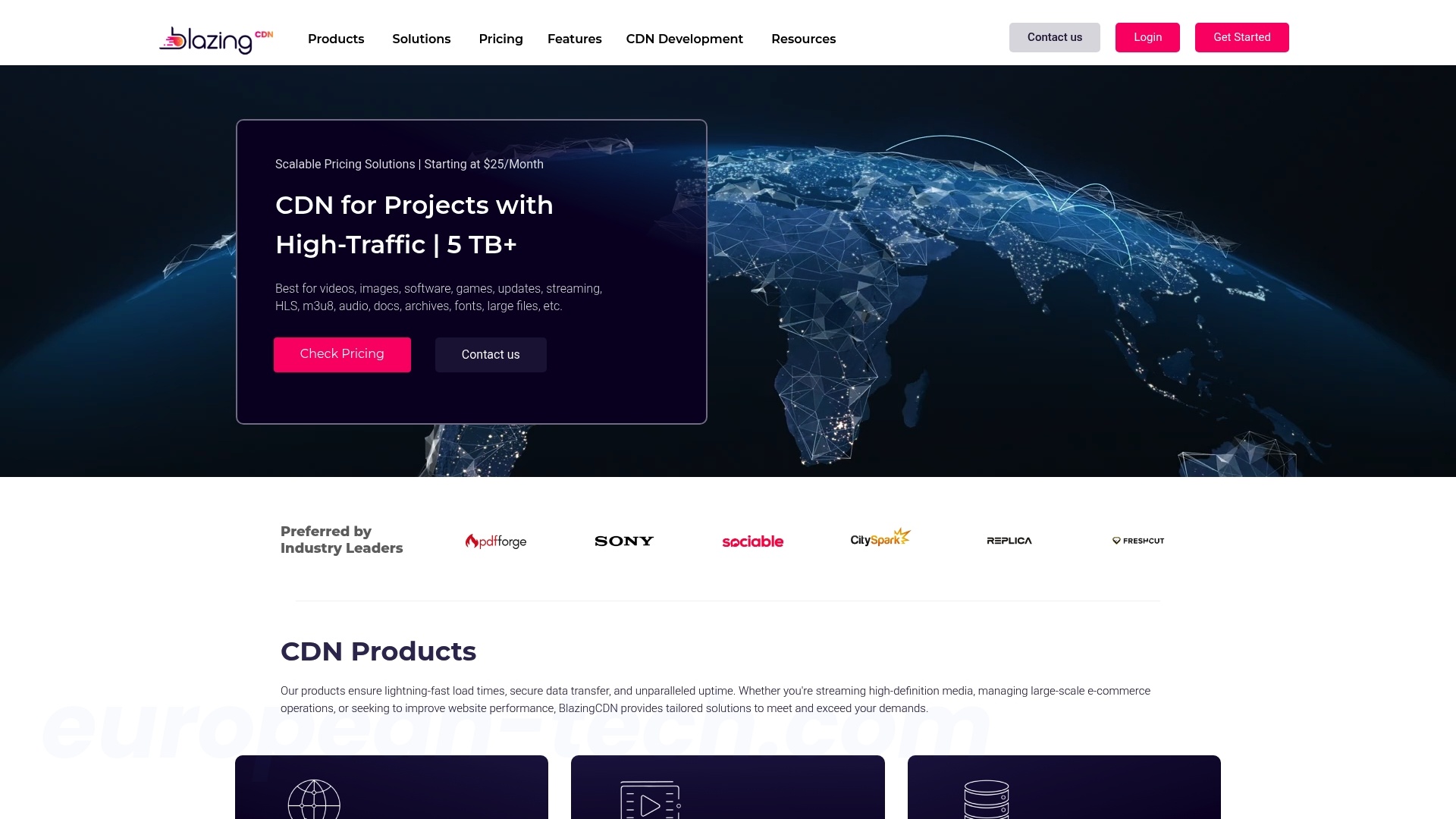Open the Features page from the navbar
The width and height of the screenshot is (1456, 819).
(574, 39)
